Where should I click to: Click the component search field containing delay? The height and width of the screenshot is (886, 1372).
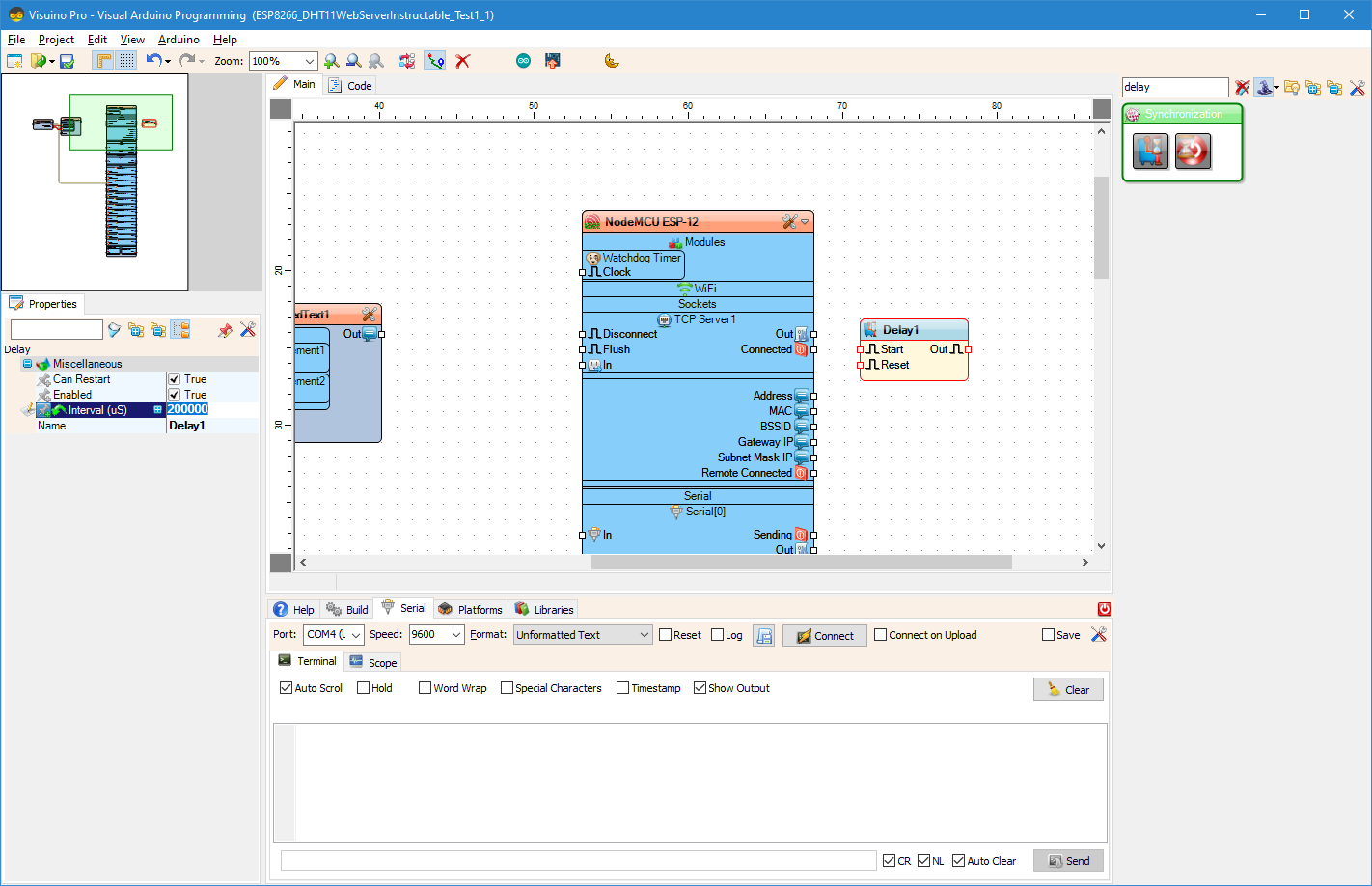tap(1175, 87)
